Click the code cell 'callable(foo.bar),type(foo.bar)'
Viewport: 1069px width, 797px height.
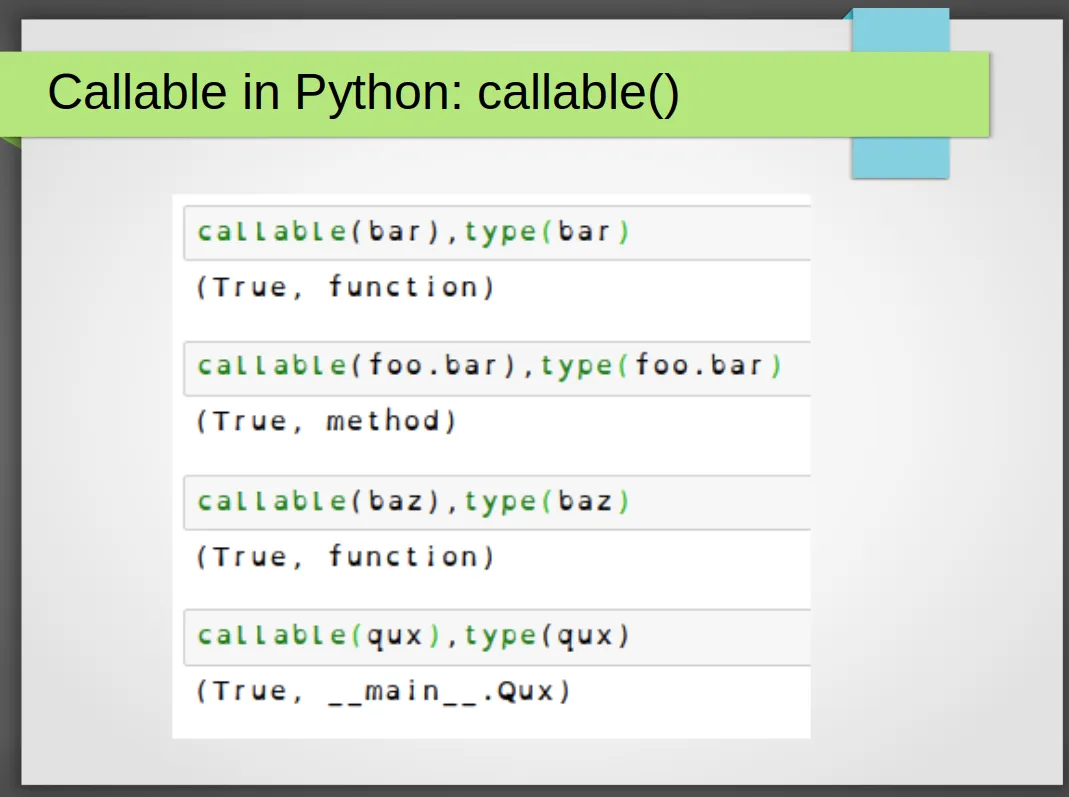(x=497, y=368)
